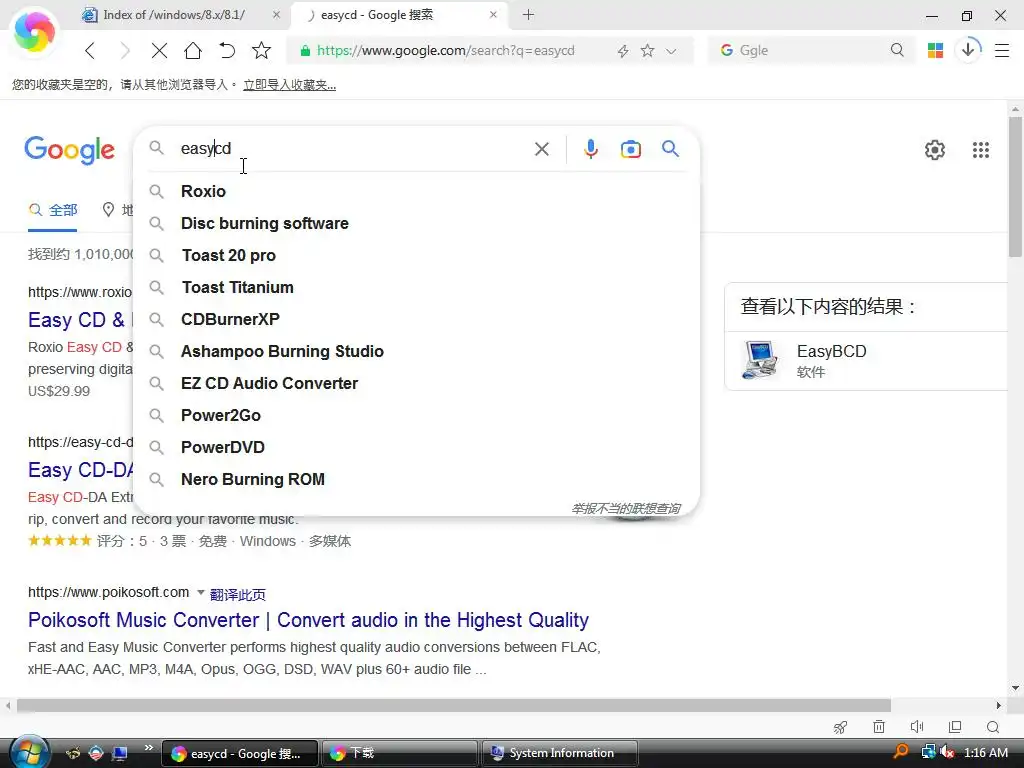Click the trash icon in the status bar

879,727
